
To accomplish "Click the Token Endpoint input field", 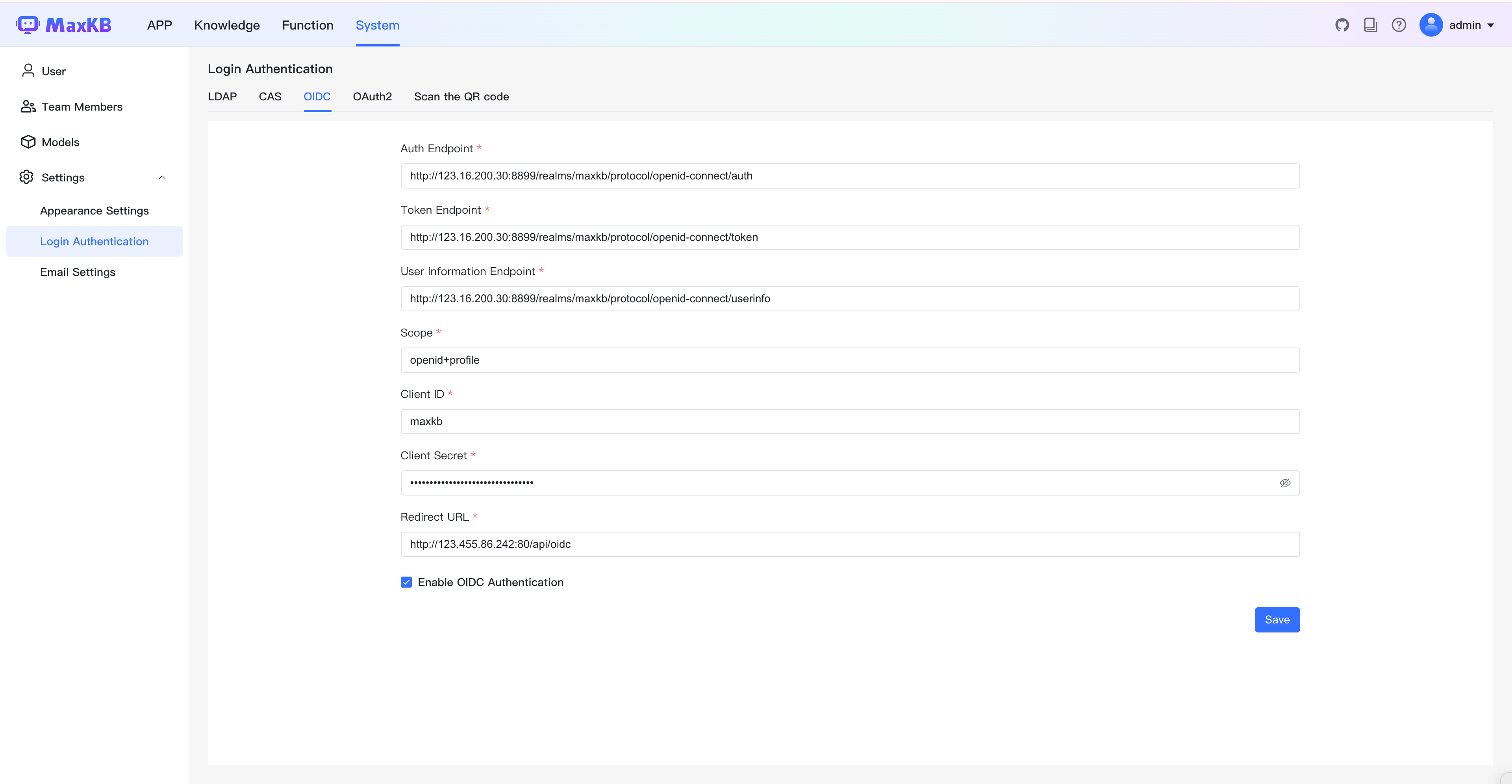I will coord(850,237).
